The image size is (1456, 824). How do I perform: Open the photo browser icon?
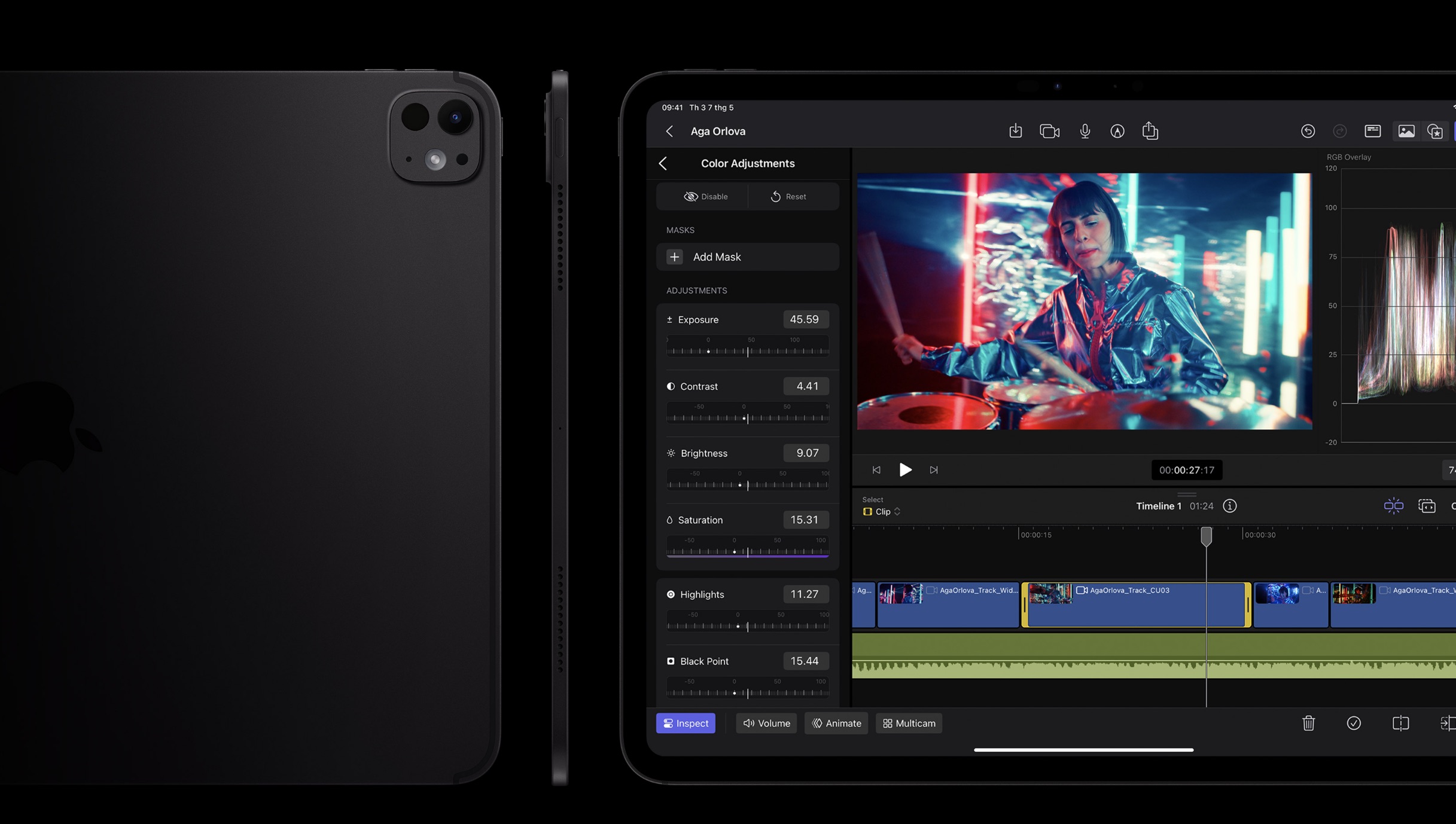1406,131
